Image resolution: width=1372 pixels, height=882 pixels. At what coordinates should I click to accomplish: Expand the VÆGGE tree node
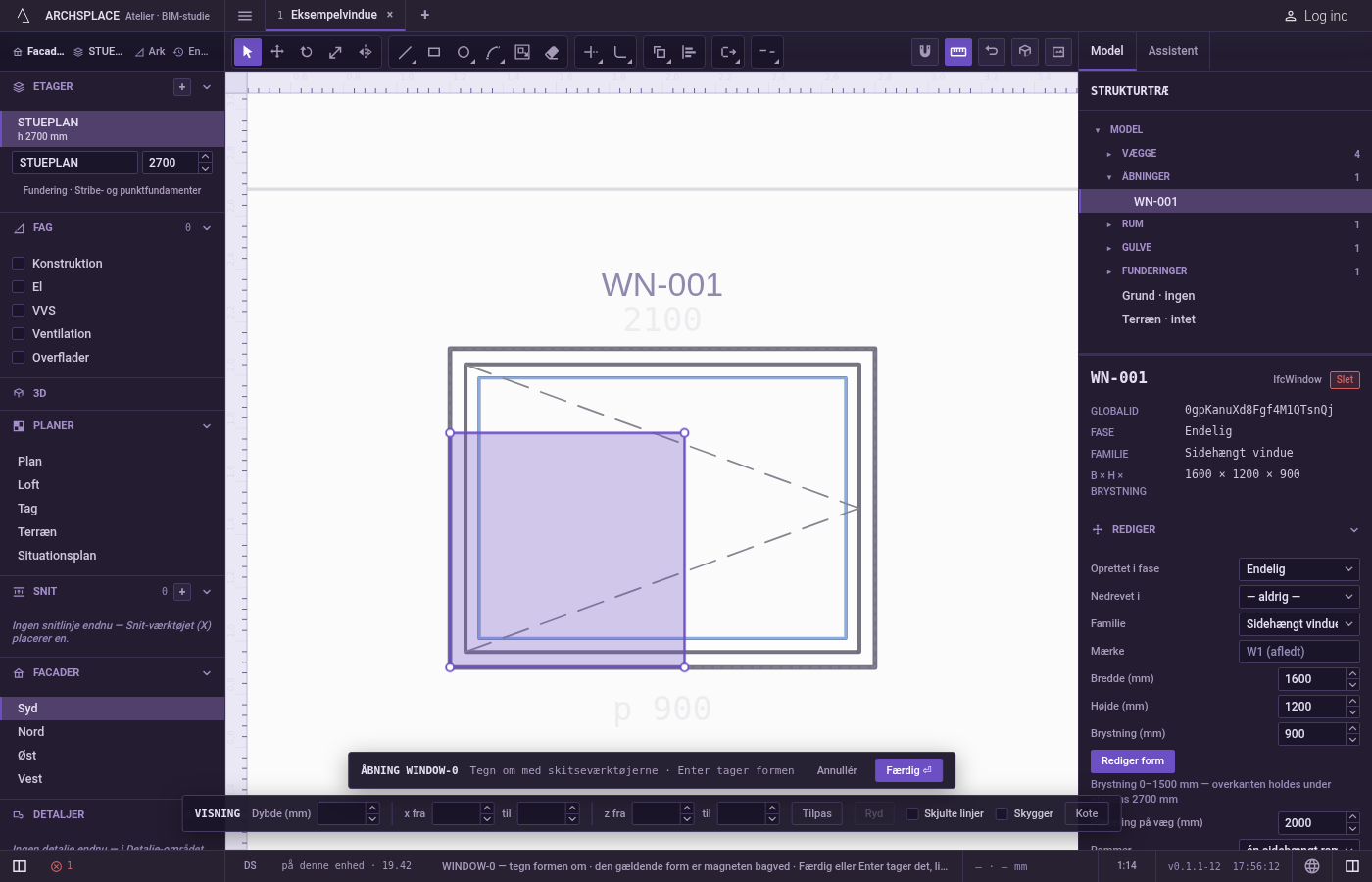1109,154
